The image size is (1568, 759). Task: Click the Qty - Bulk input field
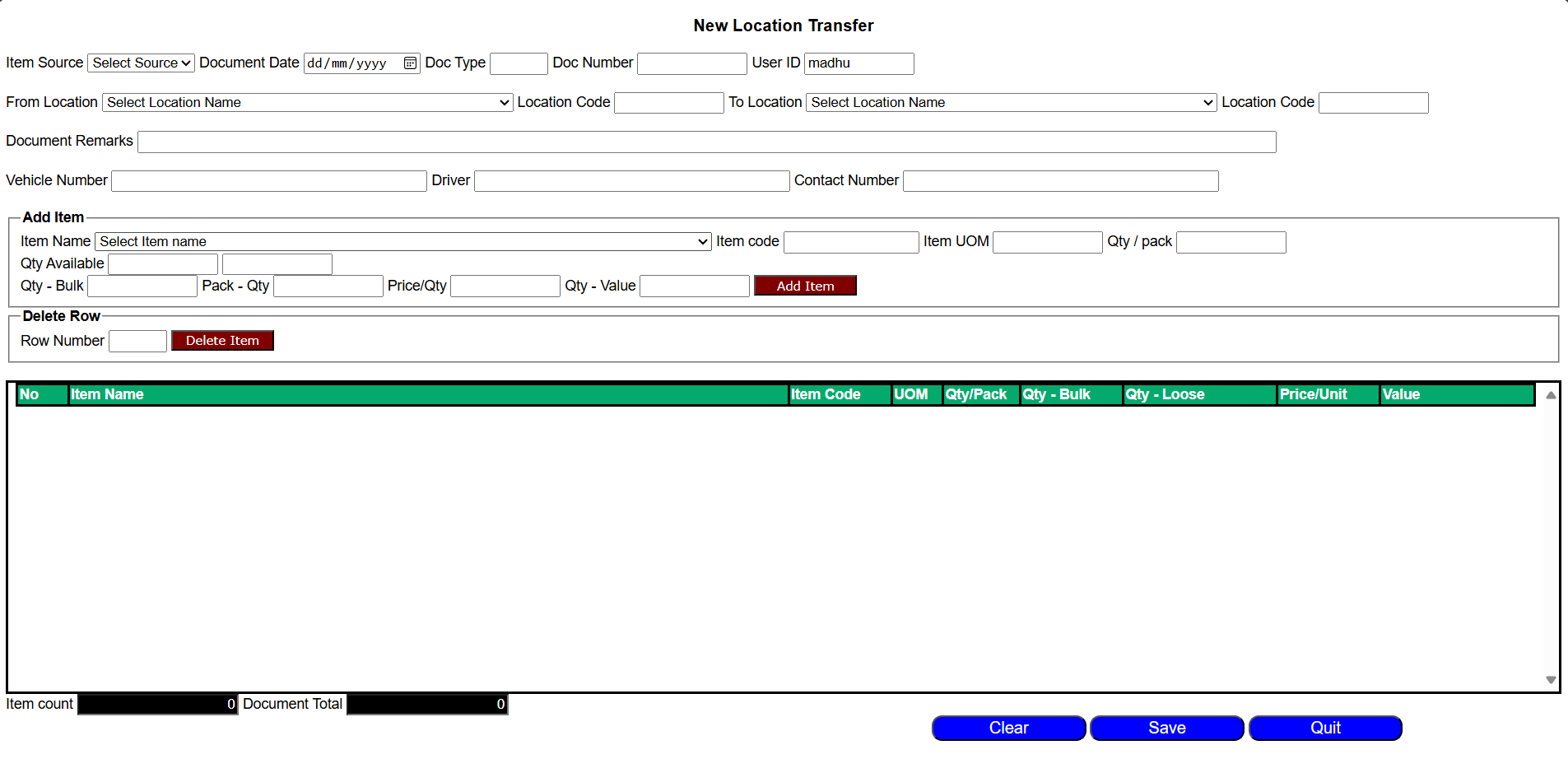142,286
